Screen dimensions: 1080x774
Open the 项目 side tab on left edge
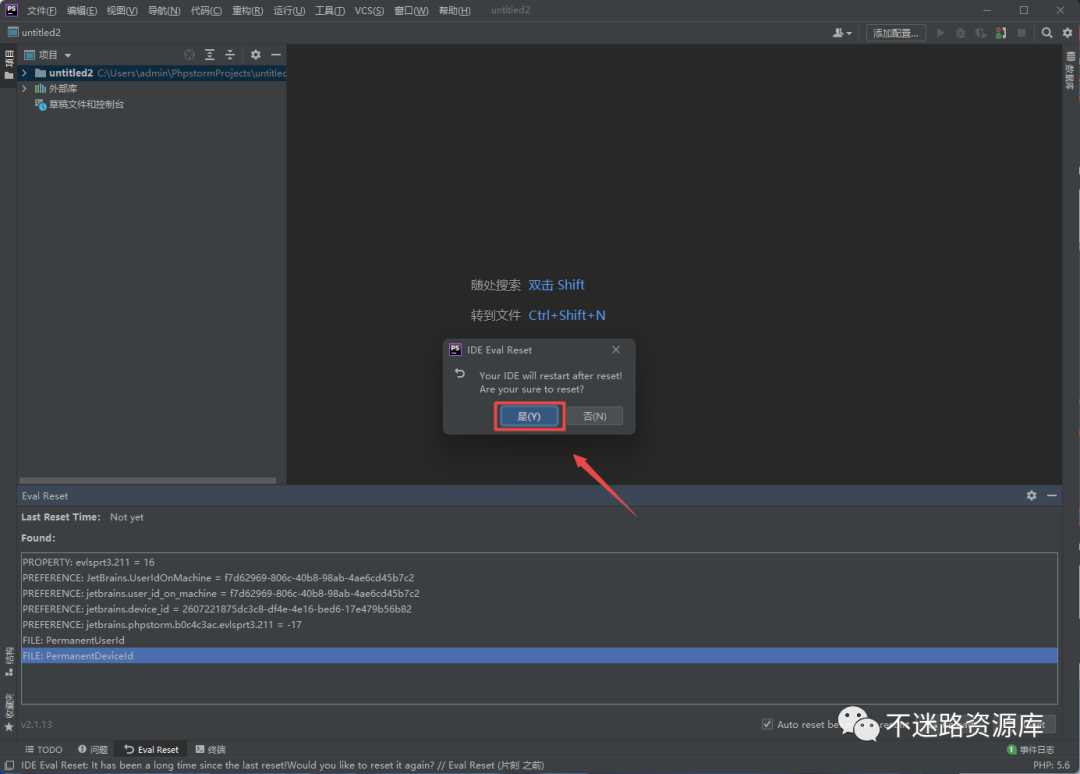point(9,64)
